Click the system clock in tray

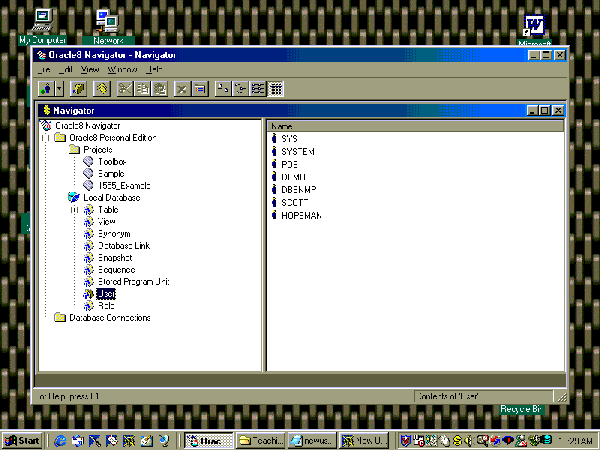pyautogui.click(x=577, y=441)
